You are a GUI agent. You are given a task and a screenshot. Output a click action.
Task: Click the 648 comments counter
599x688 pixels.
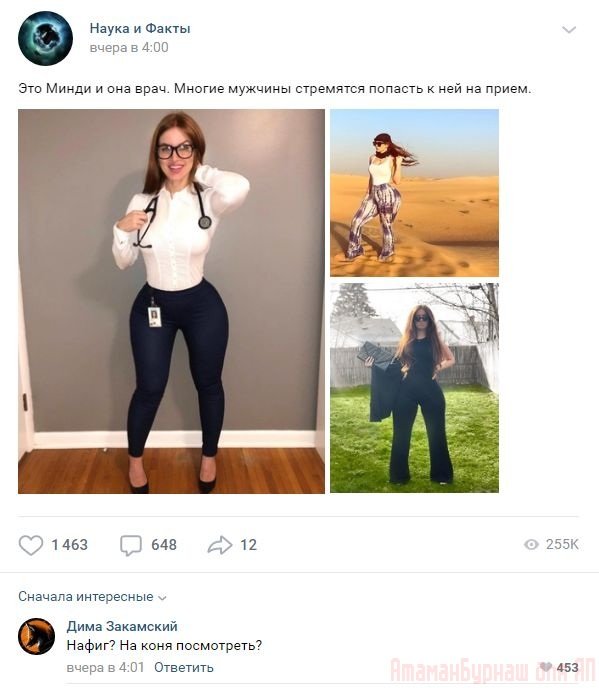[x=164, y=545]
